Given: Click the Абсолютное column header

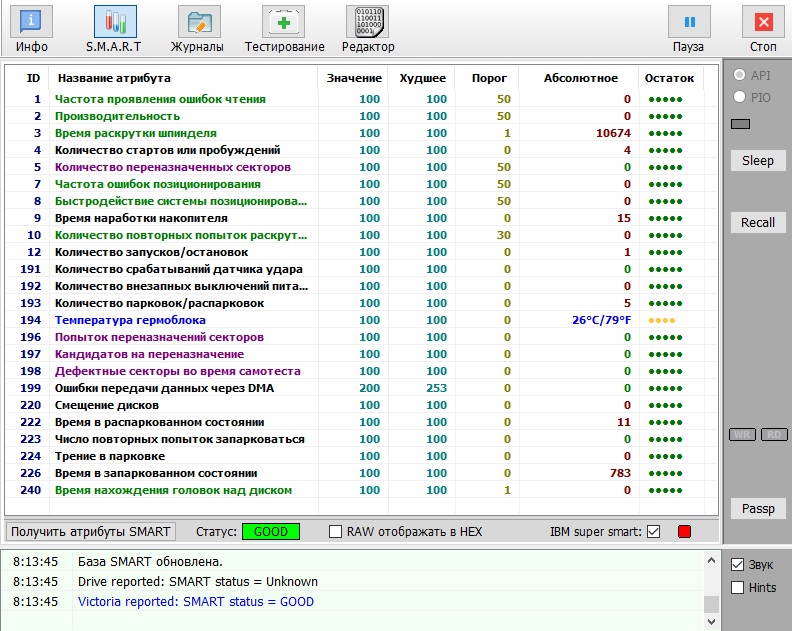Looking at the screenshot, I should coord(581,78).
